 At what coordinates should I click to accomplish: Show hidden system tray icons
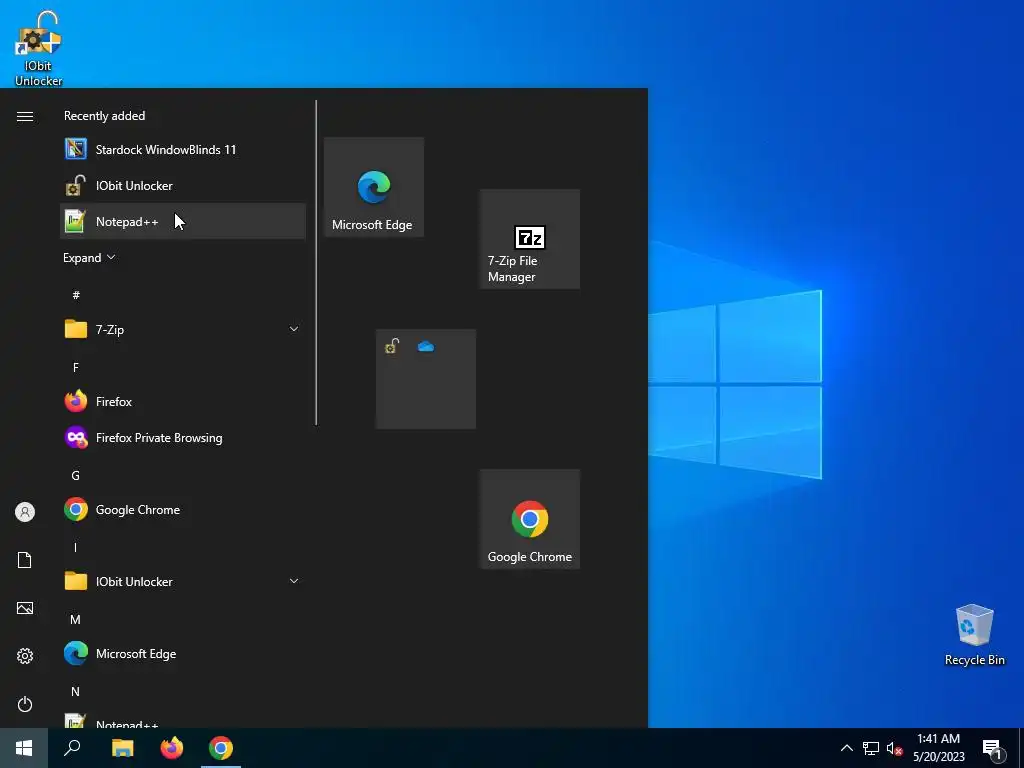click(x=846, y=748)
